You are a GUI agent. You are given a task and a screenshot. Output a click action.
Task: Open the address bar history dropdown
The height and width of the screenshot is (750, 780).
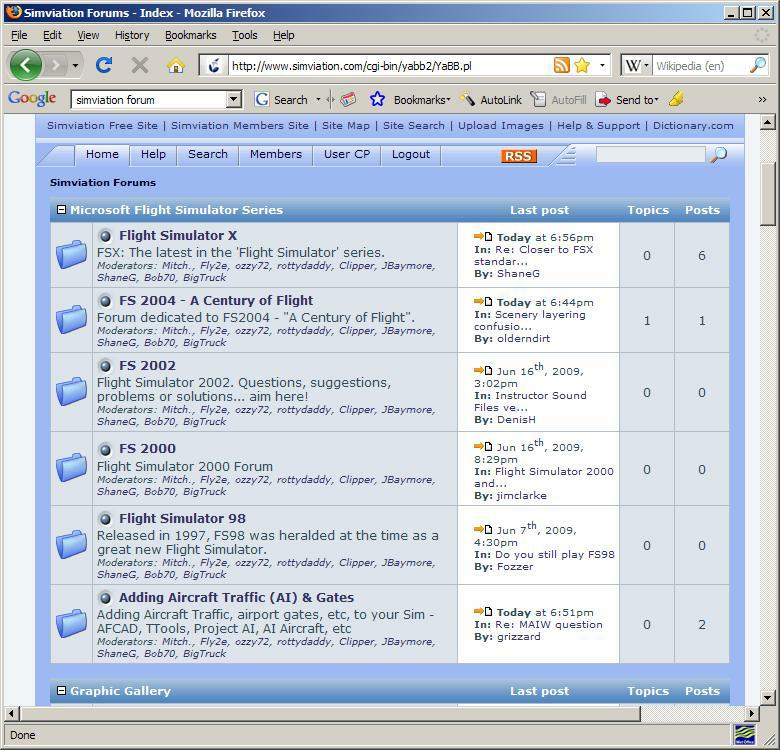pyautogui.click(x=602, y=65)
